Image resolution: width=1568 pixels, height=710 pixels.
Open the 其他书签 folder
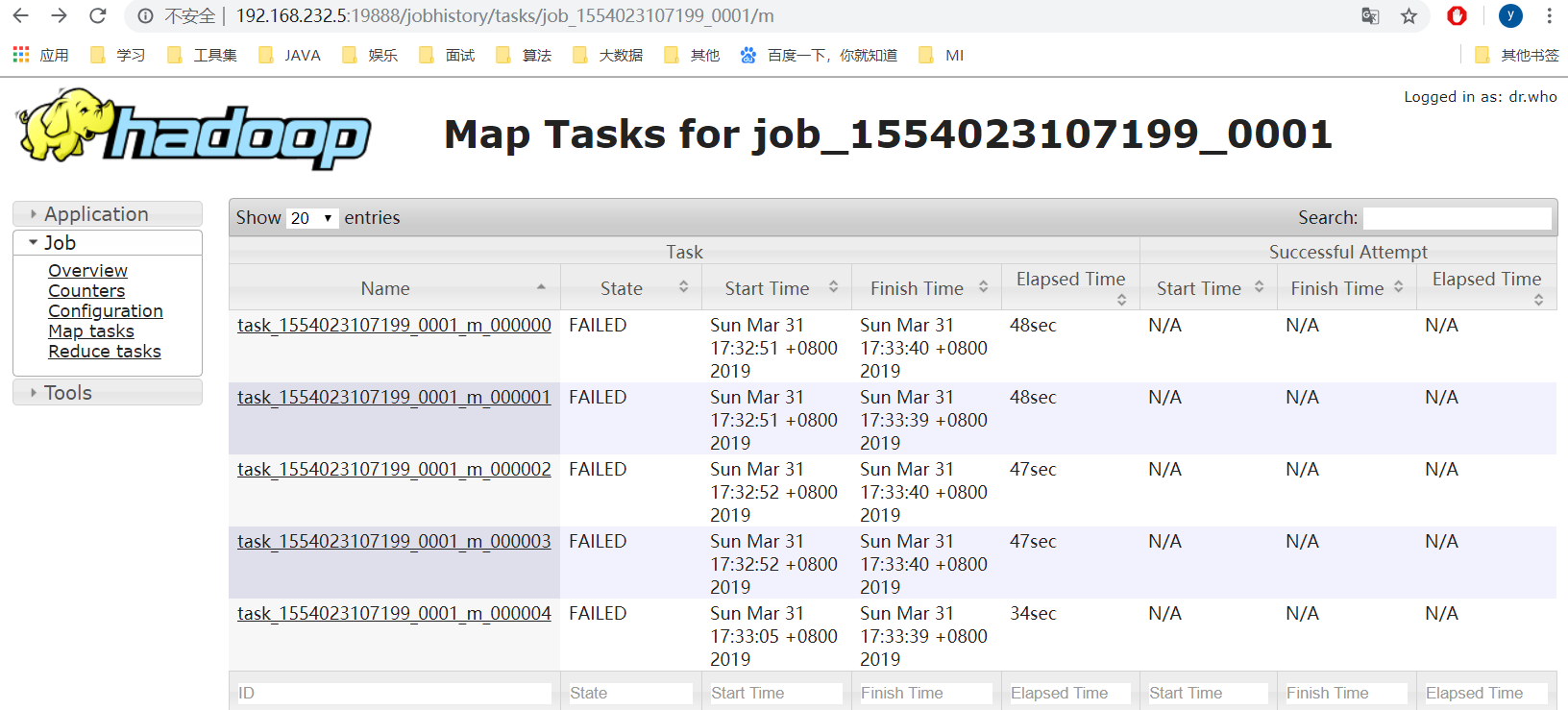pyautogui.click(x=1517, y=55)
